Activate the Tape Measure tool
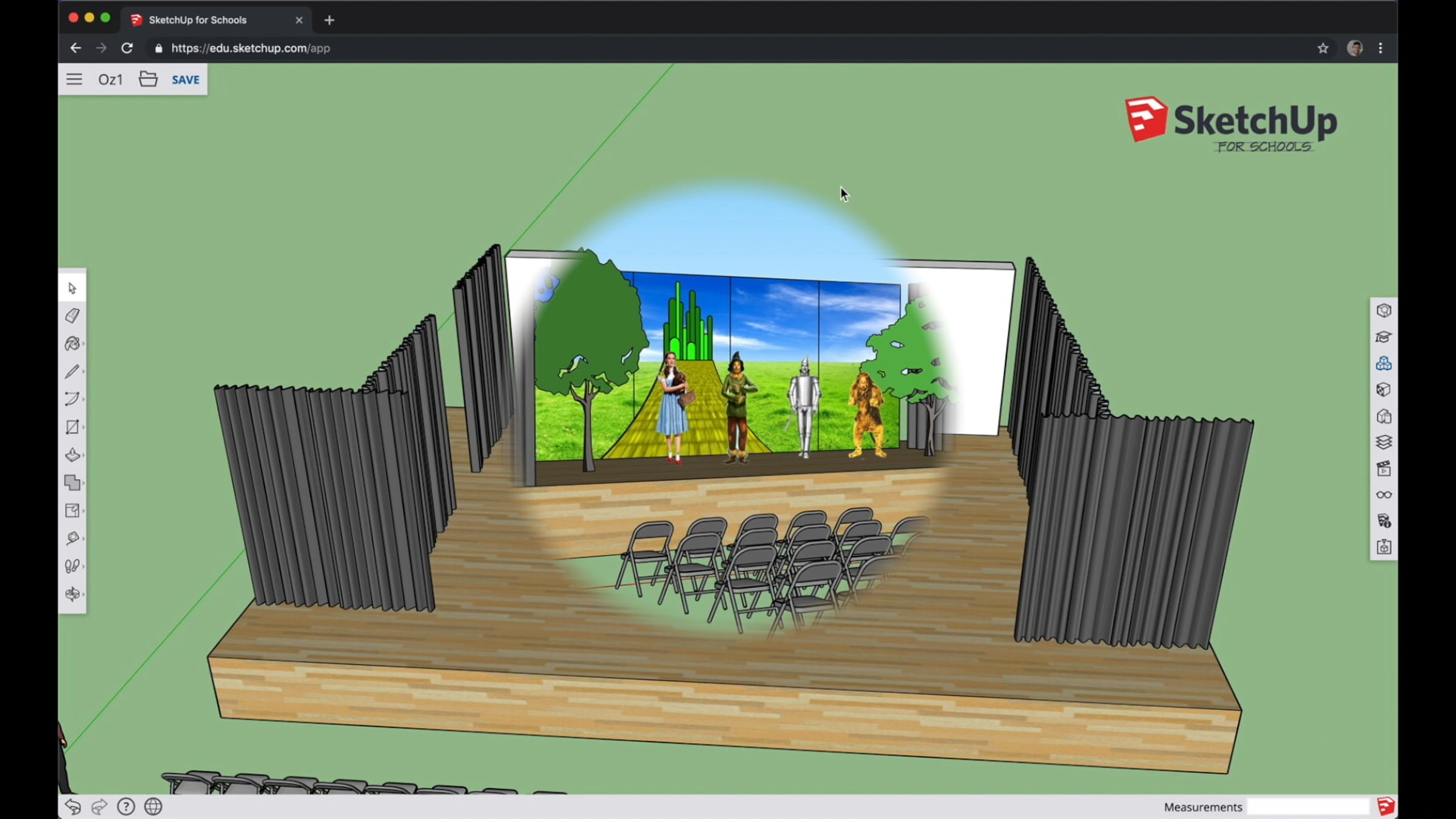The width and height of the screenshot is (1456, 819). coord(72,538)
